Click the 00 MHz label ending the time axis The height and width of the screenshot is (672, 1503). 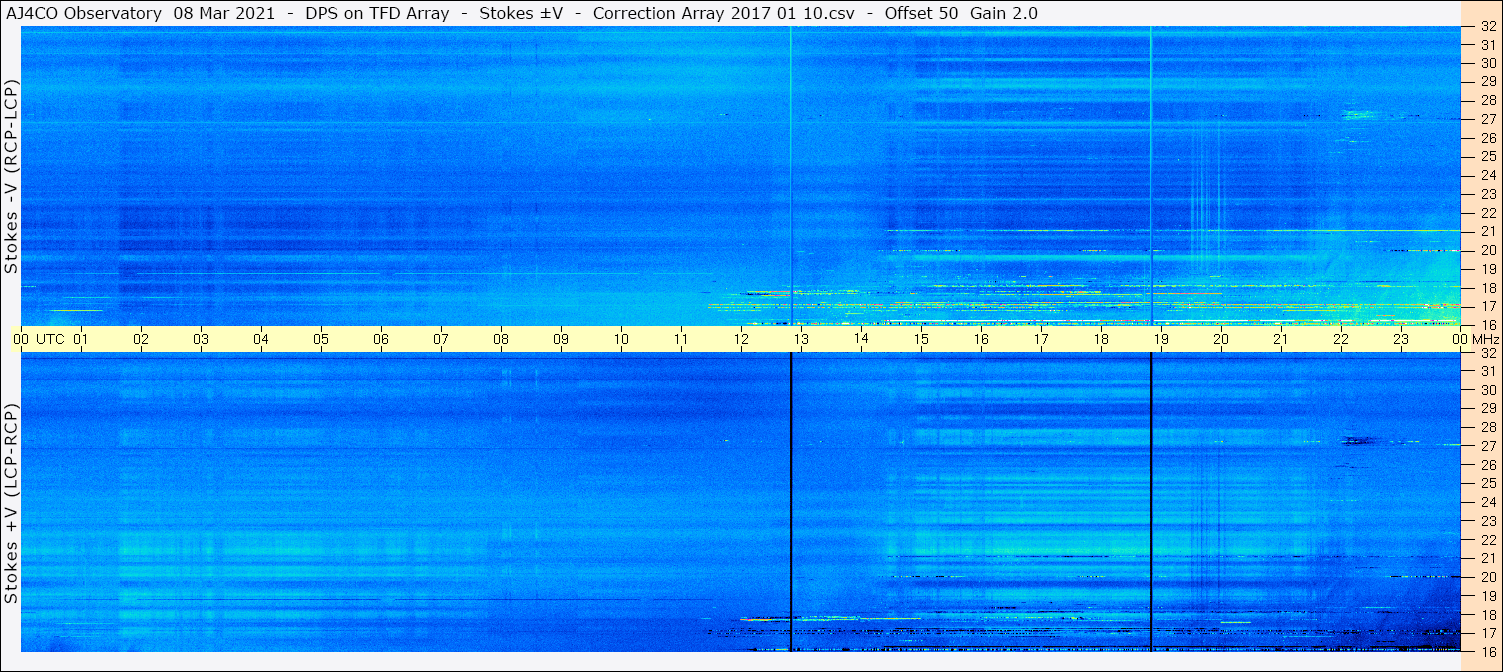[x=1476, y=339]
